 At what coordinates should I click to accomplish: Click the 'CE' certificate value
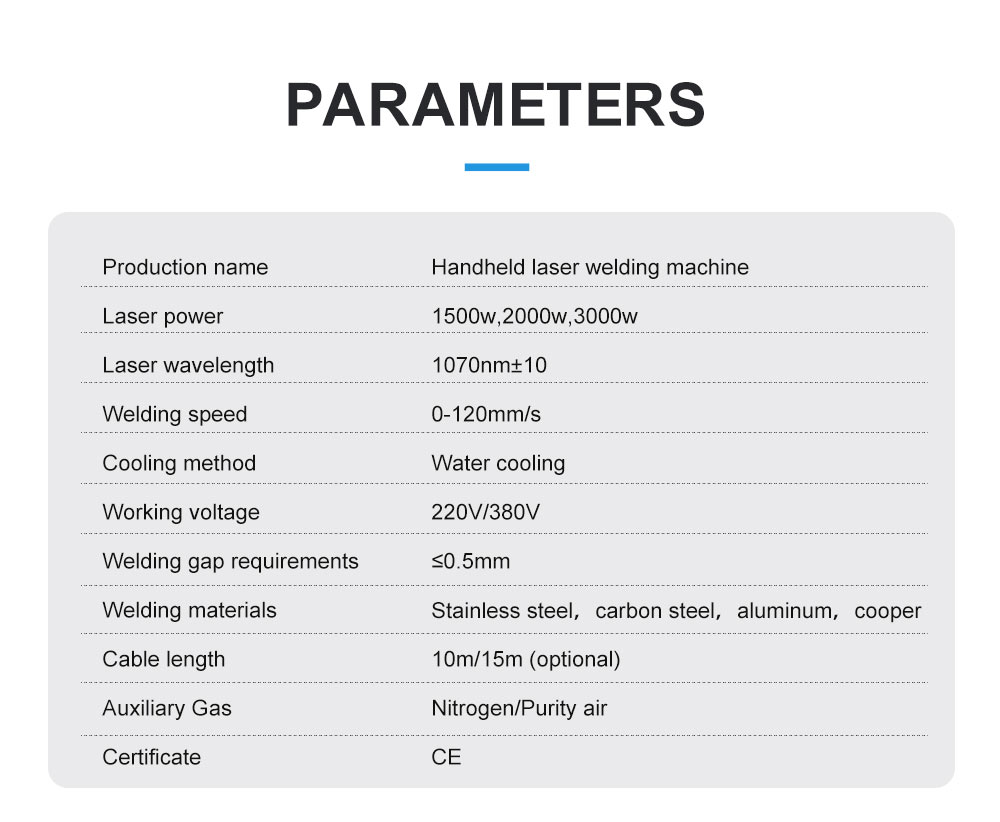click(x=446, y=757)
